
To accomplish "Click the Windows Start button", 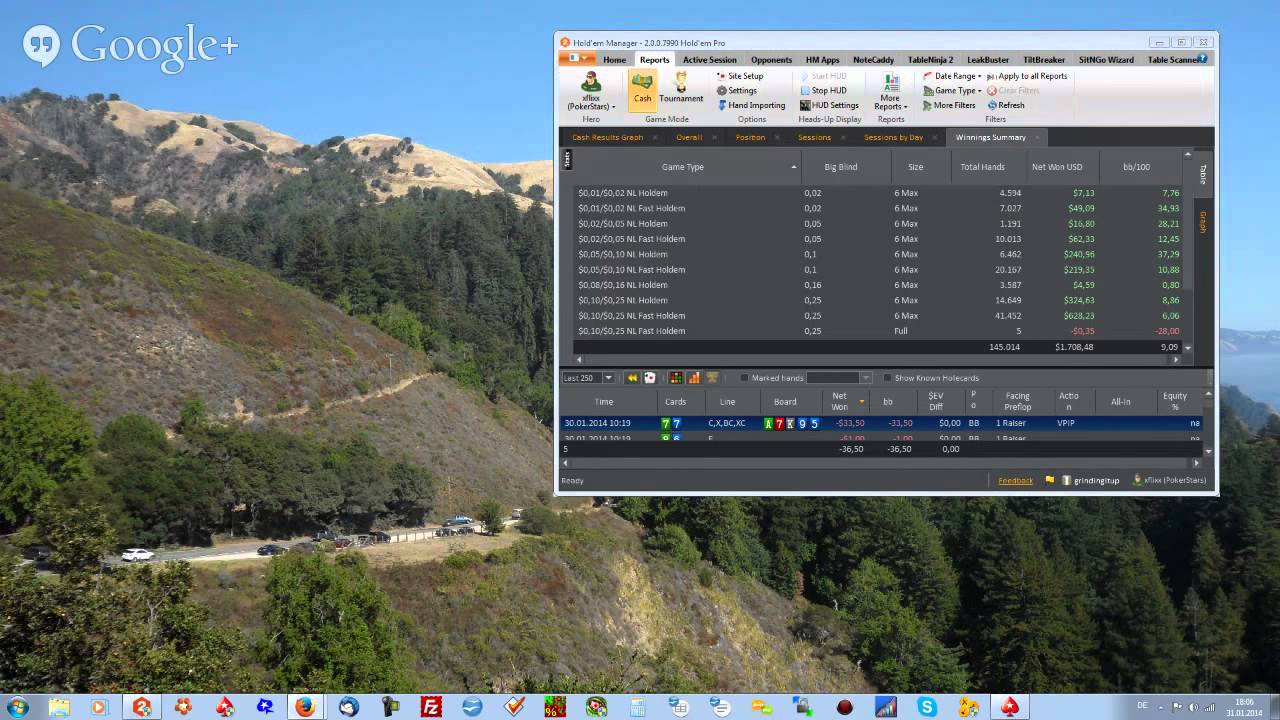I will pos(17,707).
